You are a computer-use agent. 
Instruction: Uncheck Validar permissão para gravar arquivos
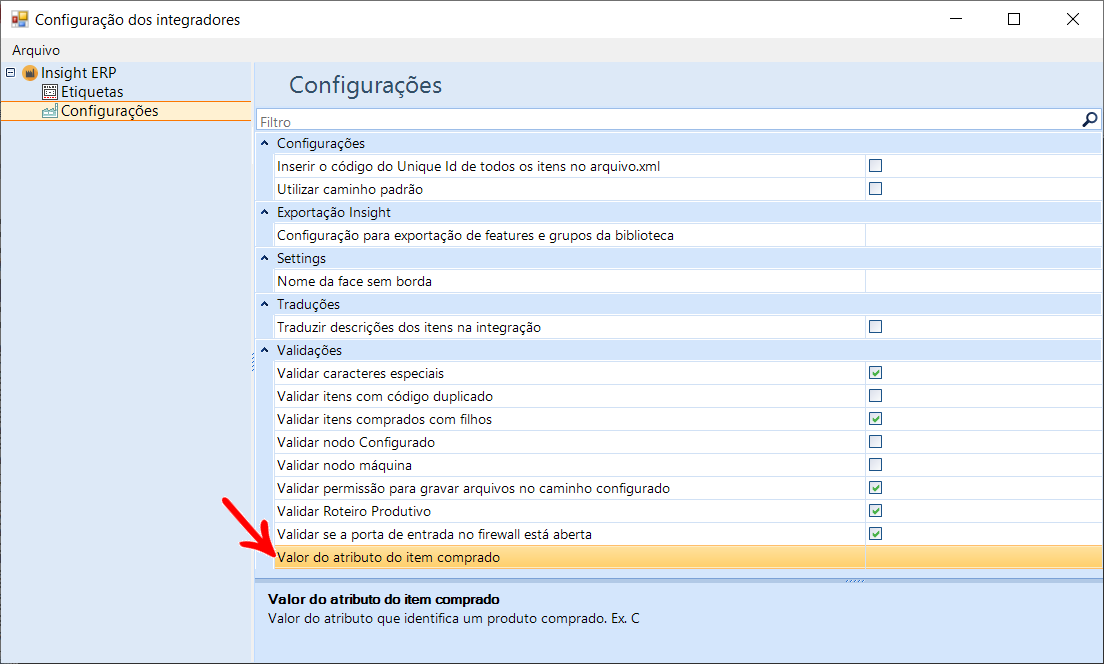[x=875, y=488]
